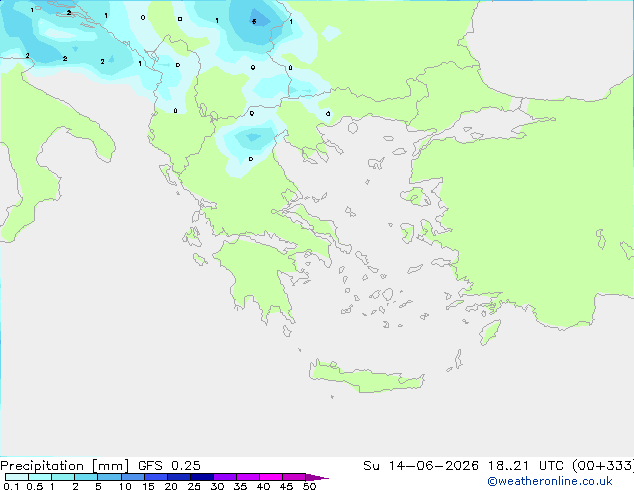Select the 20–25 mm legend swatch

(x=178, y=477)
